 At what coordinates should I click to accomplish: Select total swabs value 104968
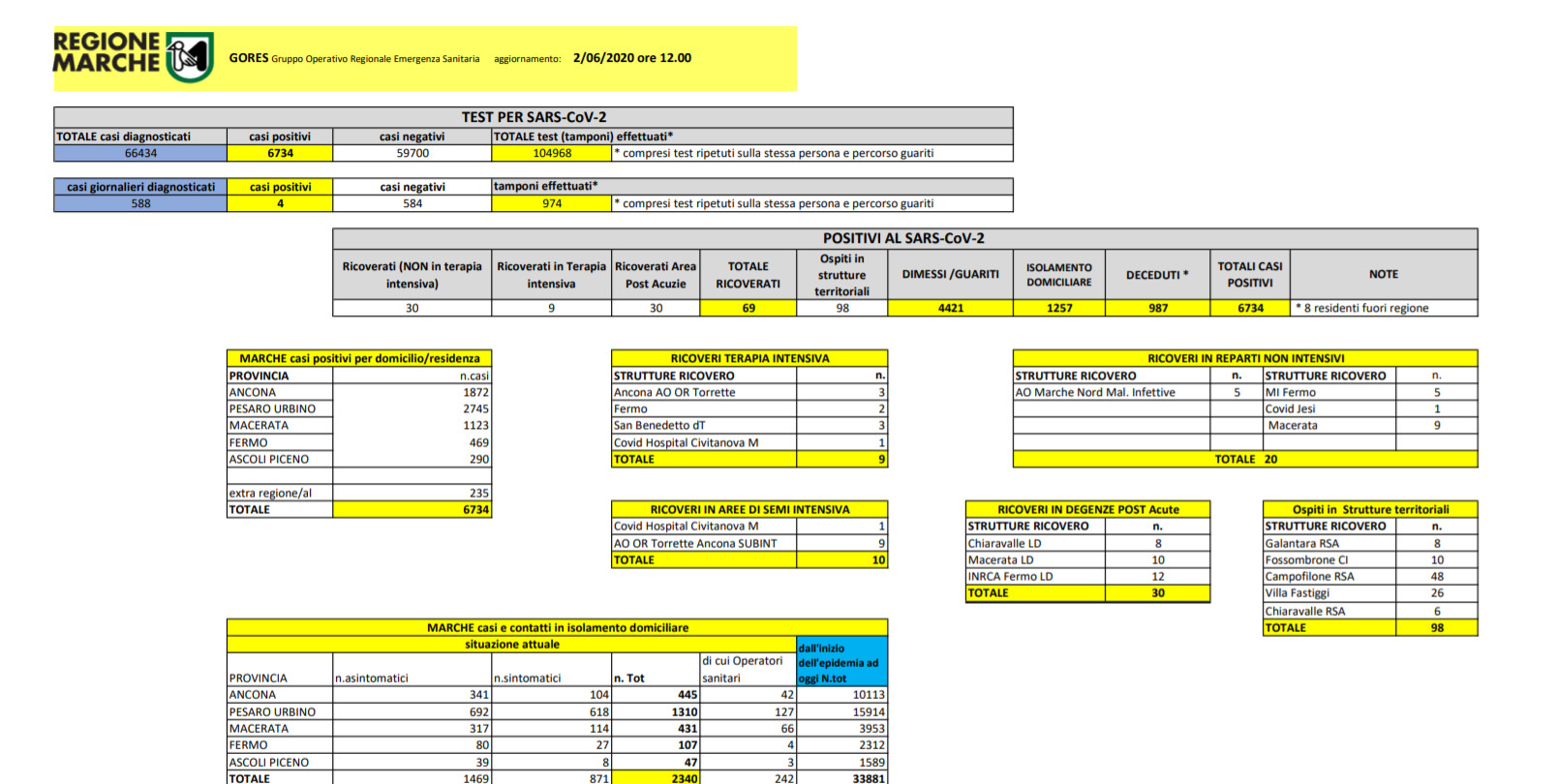[552, 153]
